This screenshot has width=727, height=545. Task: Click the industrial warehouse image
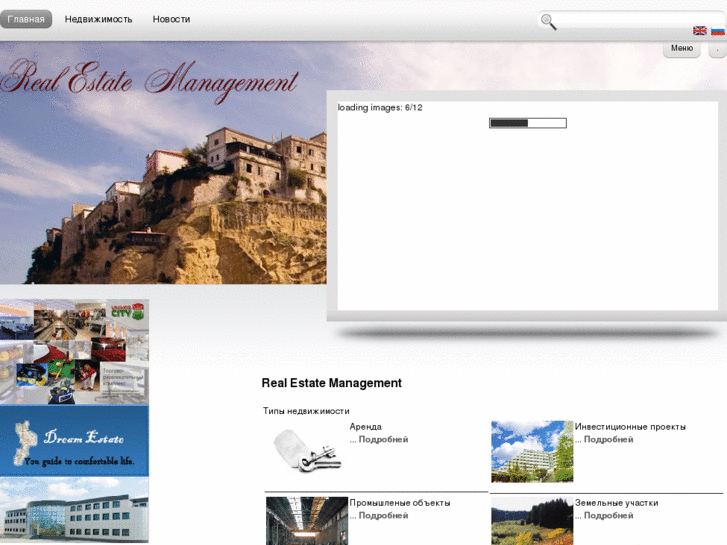[x=307, y=521]
